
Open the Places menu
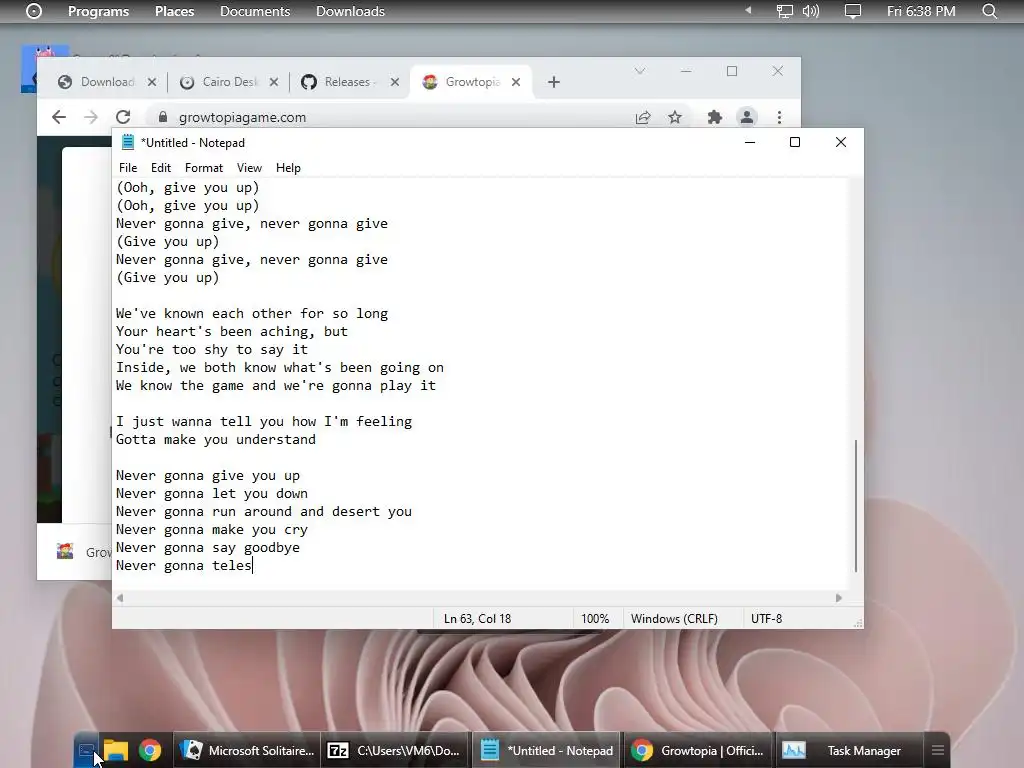174,11
